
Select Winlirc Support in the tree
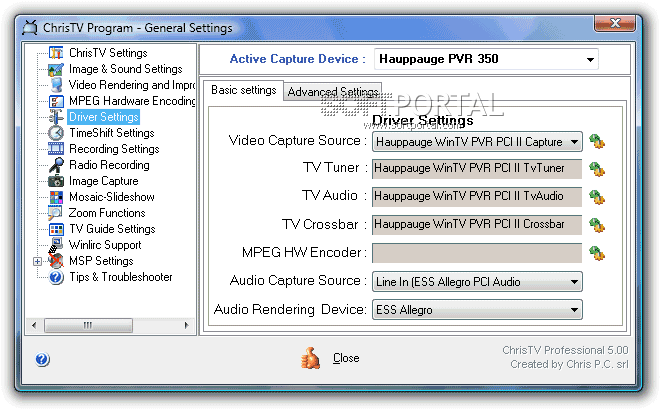pos(105,245)
